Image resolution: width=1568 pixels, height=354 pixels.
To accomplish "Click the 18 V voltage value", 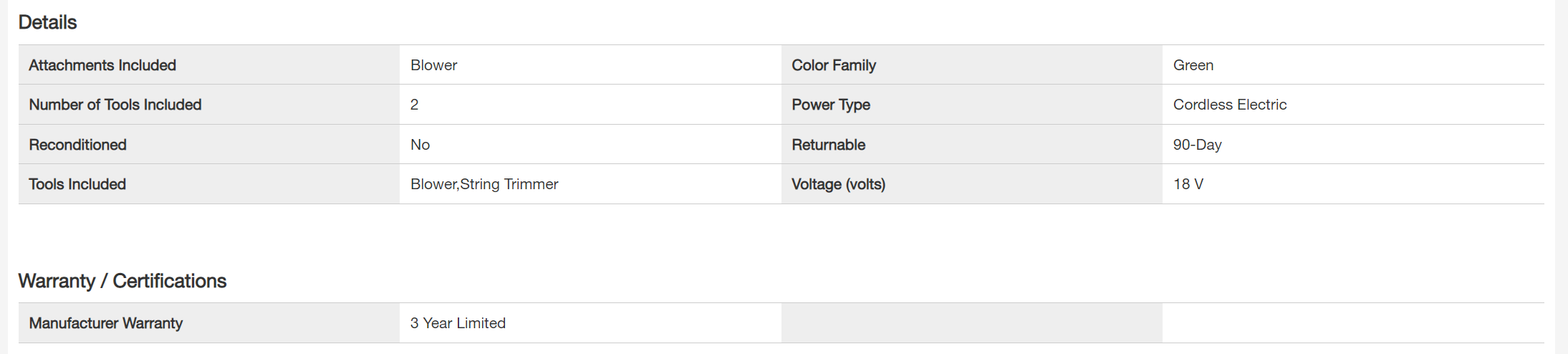I will coord(1188,184).
